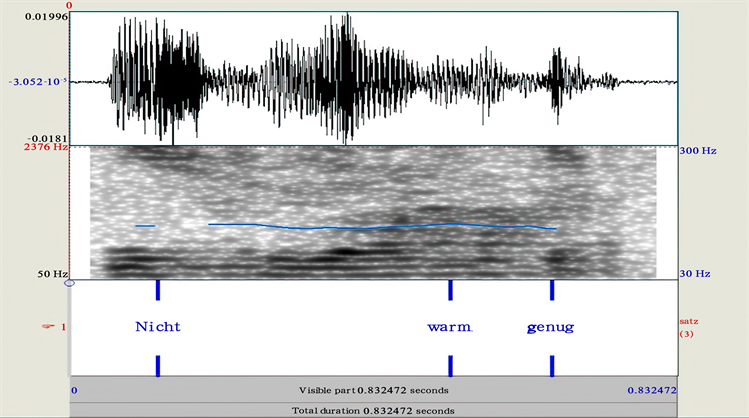Click the lower tick of the genug point marker
Viewport: 749px width, 418px height.
(x=551, y=365)
